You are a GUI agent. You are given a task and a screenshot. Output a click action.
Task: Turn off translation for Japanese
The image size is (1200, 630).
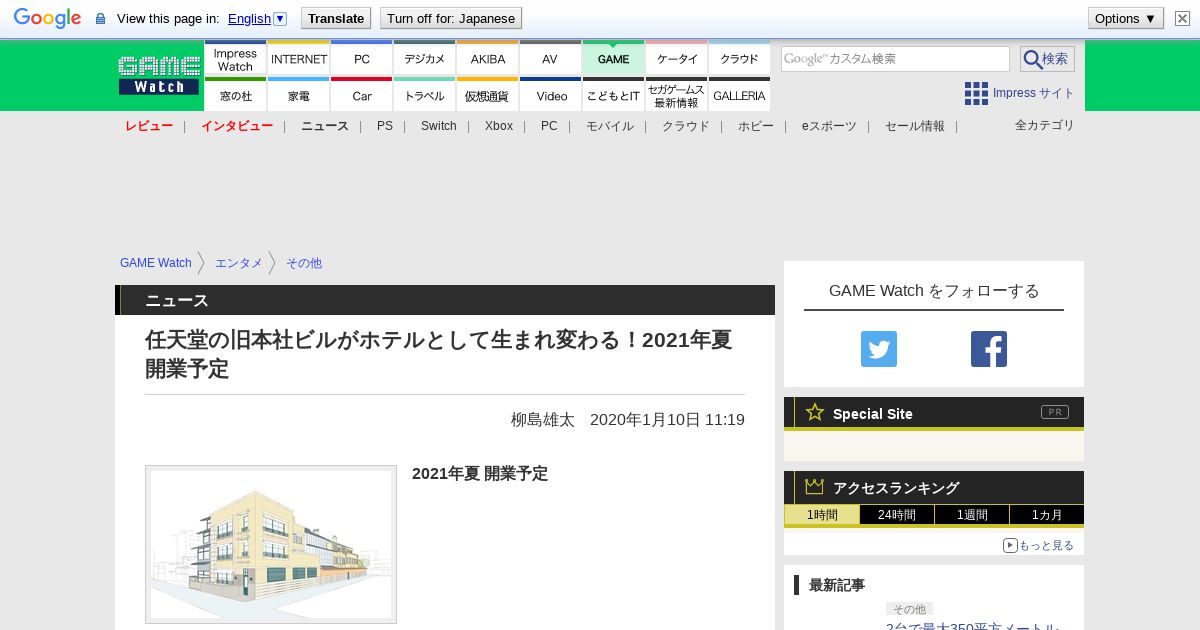pos(451,18)
